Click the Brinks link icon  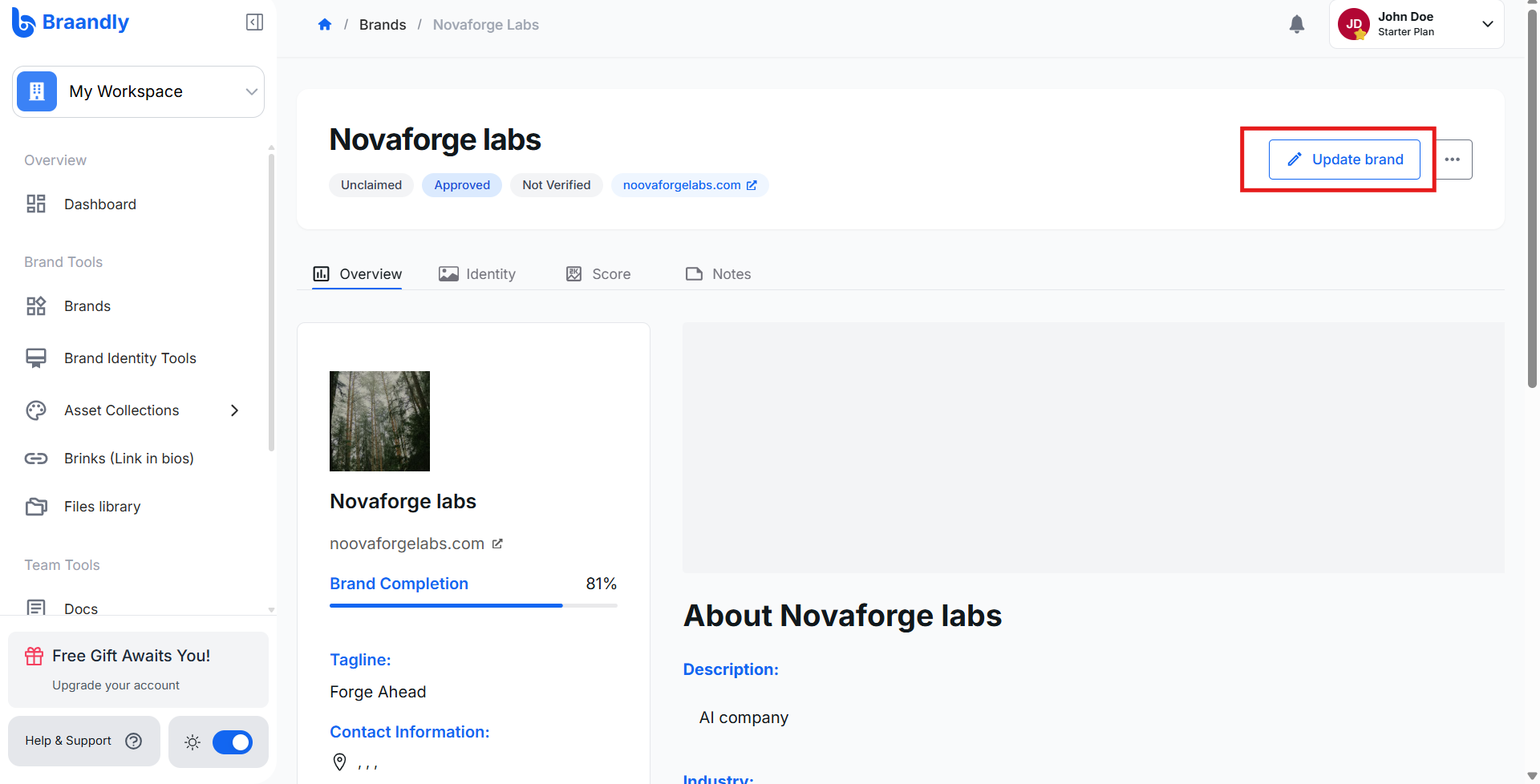(36, 459)
